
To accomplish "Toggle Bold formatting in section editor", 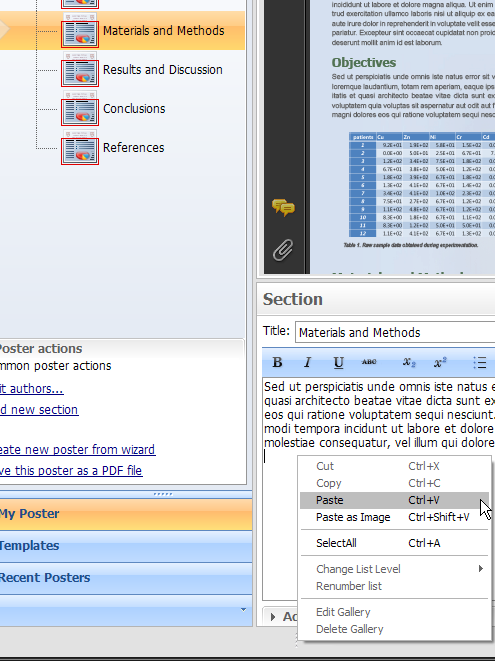I will tap(277, 363).
